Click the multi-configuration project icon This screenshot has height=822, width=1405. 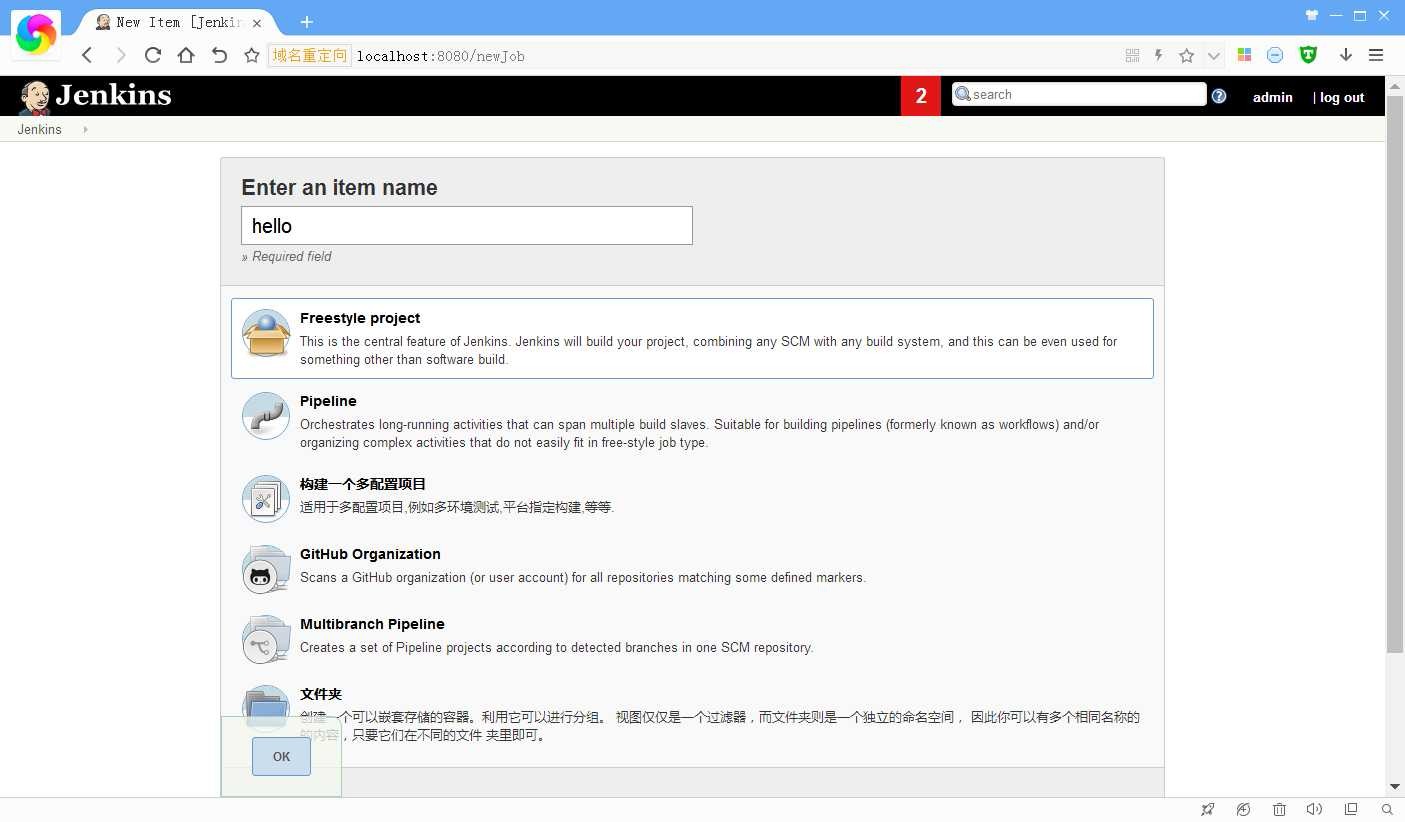(x=266, y=498)
